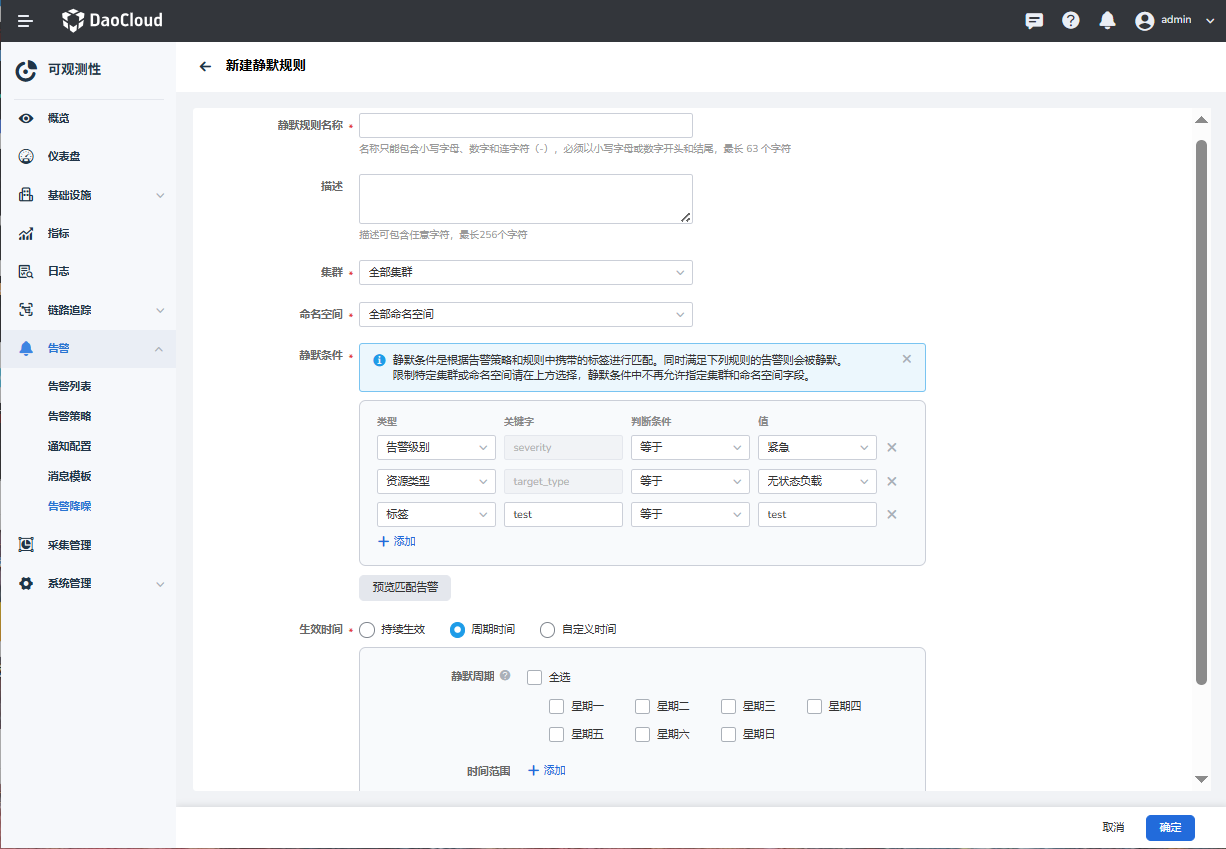Screen dimensions: 1226x849
Task: Click the 静默规则名称 input field
Action: [x=525, y=126]
